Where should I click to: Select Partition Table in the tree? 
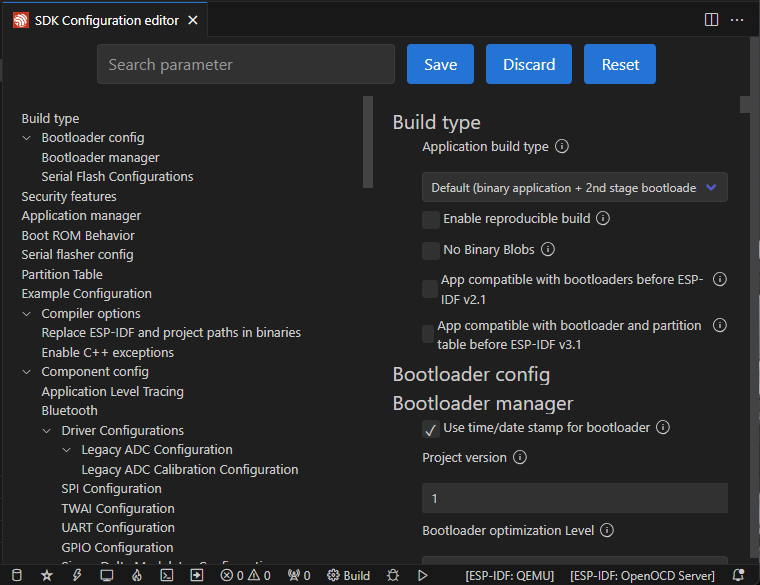tap(62, 274)
